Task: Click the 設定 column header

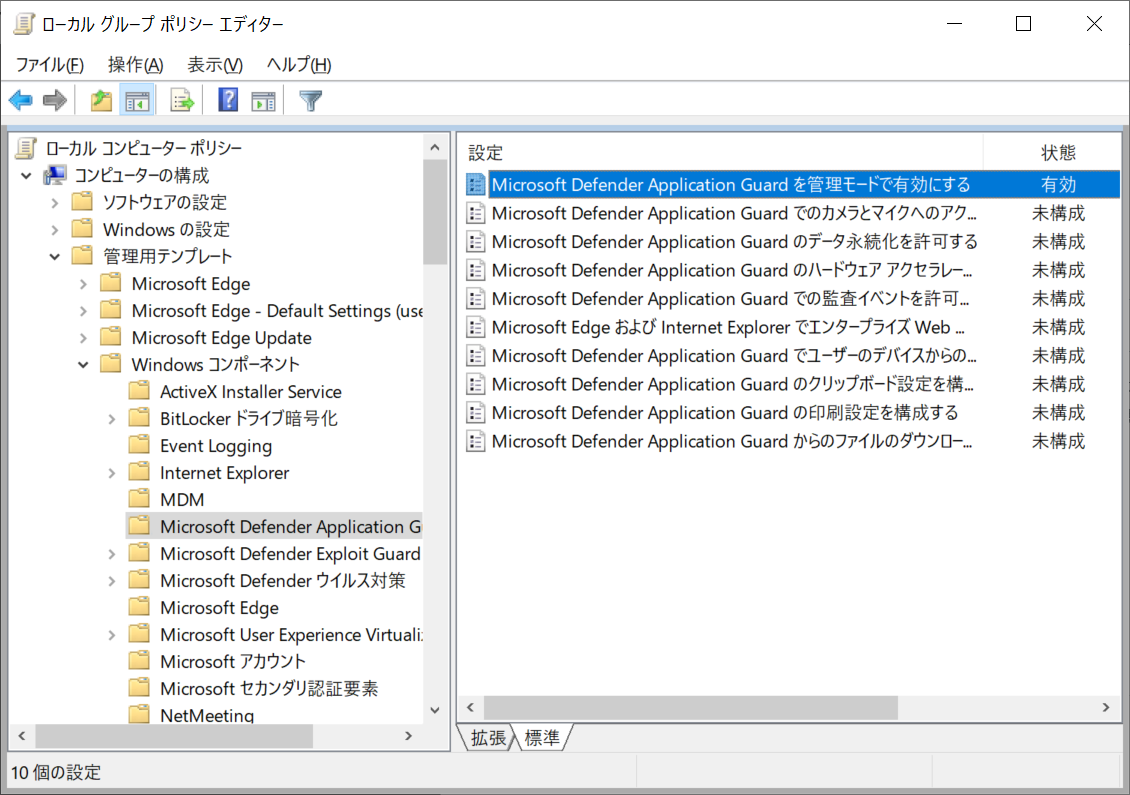Action: (721, 152)
